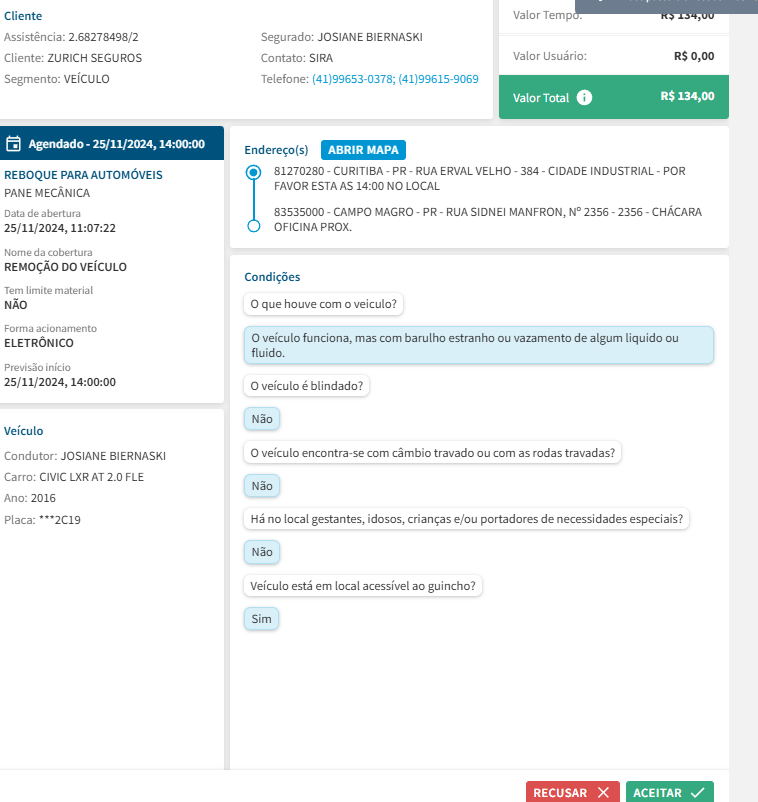Click the Rua Erval Velho origin address
758x802 pixels.
click(479, 178)
